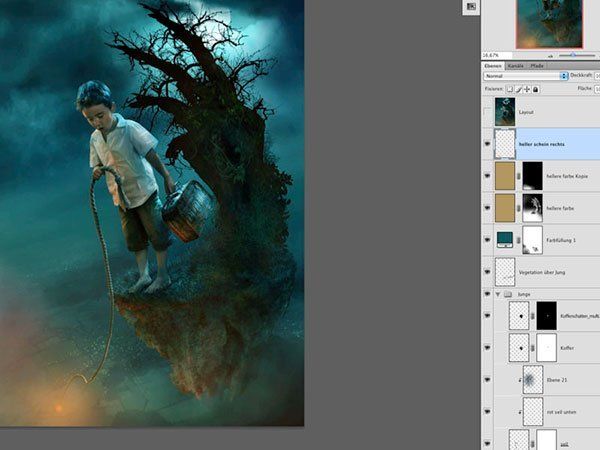Hide the Vegetation über Junge layer
Viewport: 600px width, 450px height.
[487, 272]
